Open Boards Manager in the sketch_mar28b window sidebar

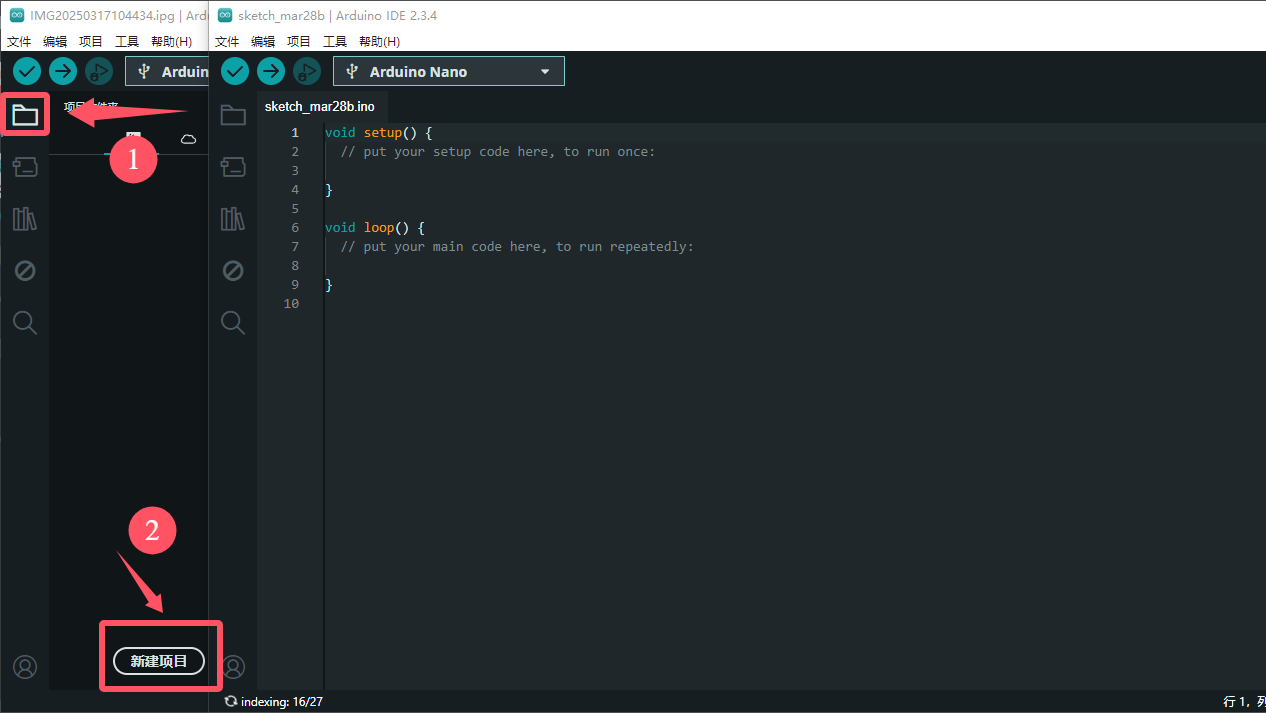pos(233,167)
